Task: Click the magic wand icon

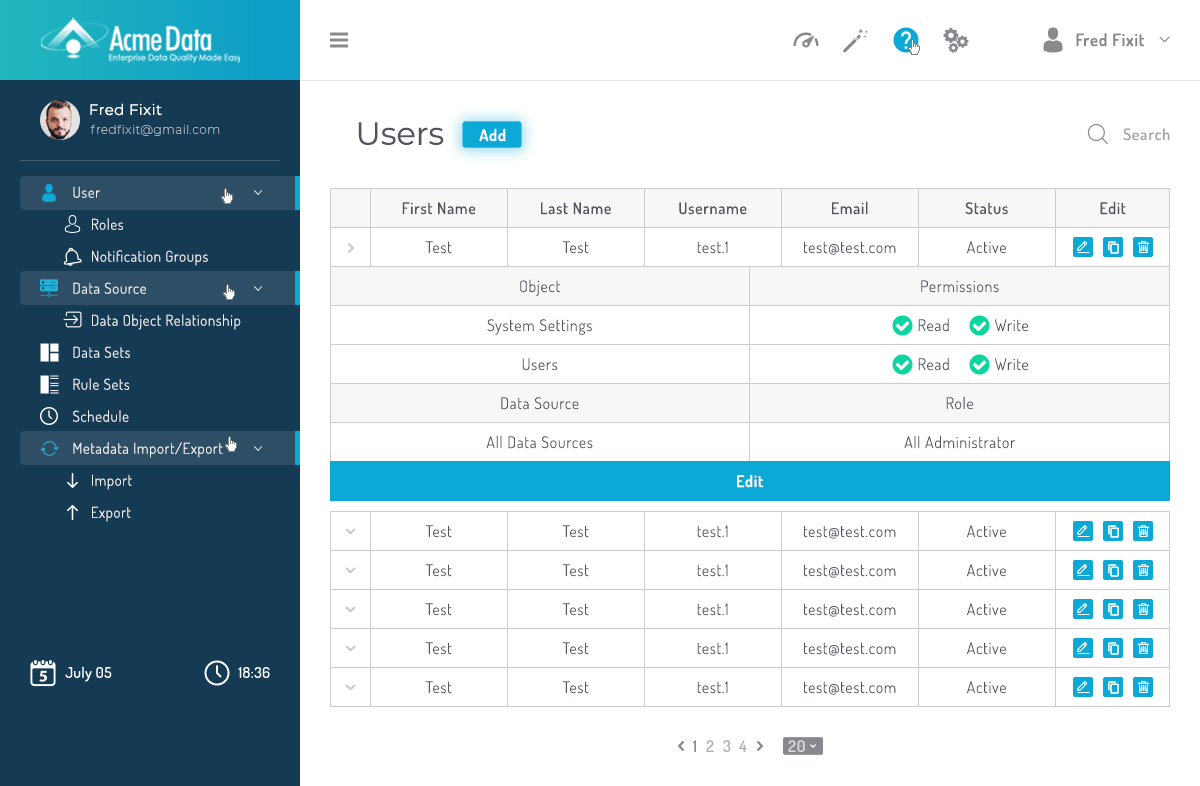Action: coord(855,41)
